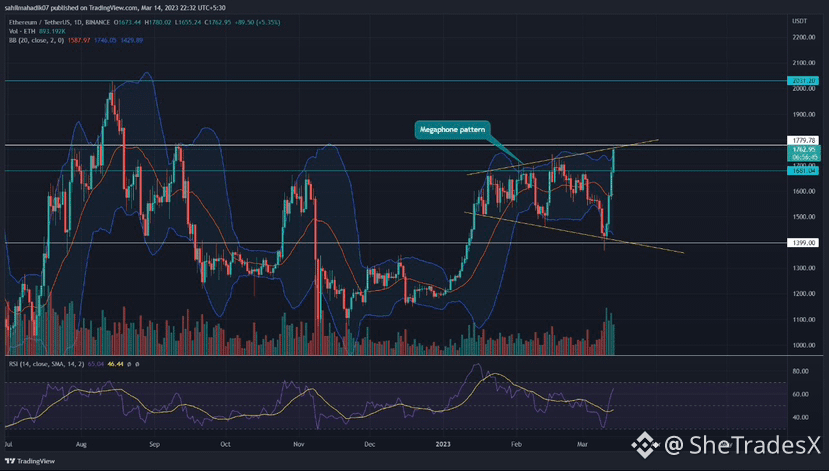Click the Aug label on the time axis
829x471 pixels.
point(81,445)
